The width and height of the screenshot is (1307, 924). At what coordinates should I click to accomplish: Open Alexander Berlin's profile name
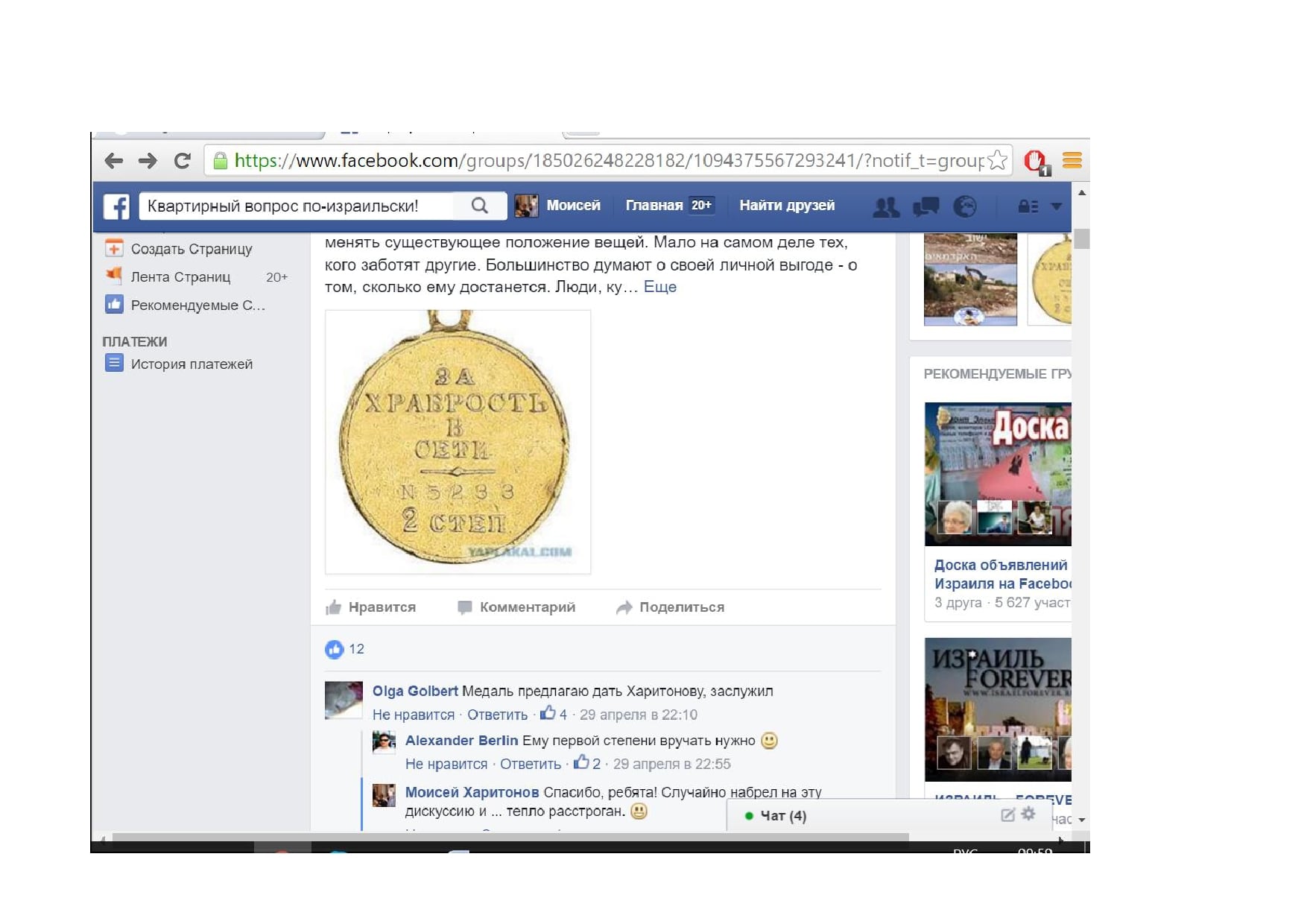(x=461, y=741)
